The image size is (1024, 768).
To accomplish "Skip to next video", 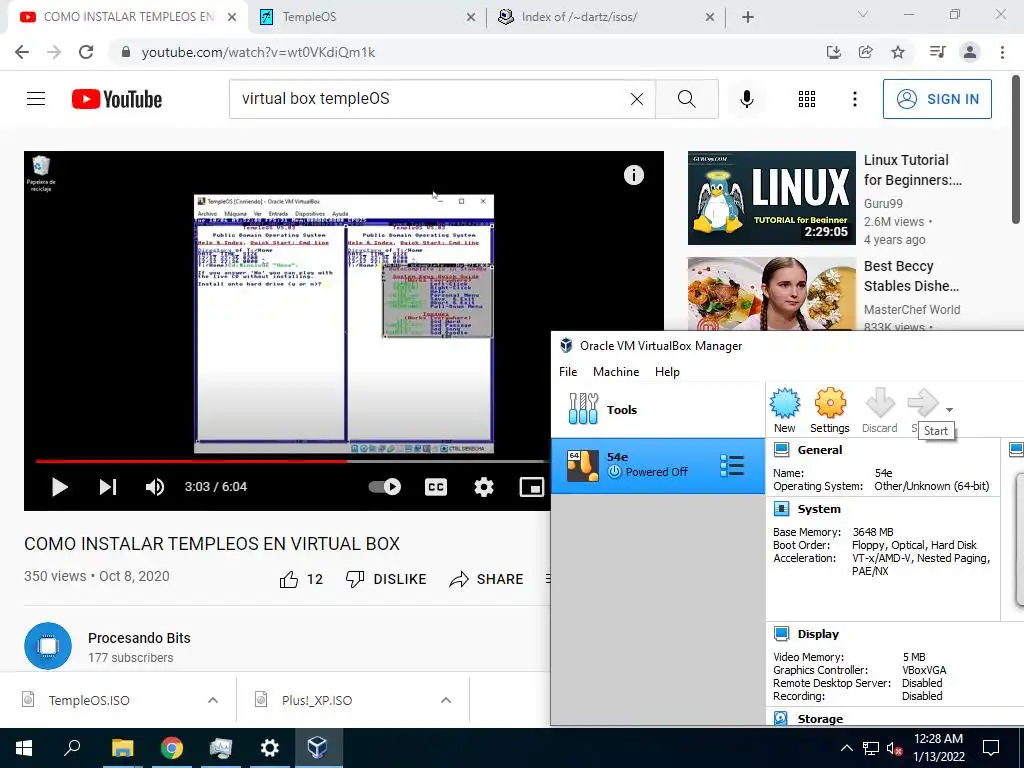I will (x=108, y=487).
